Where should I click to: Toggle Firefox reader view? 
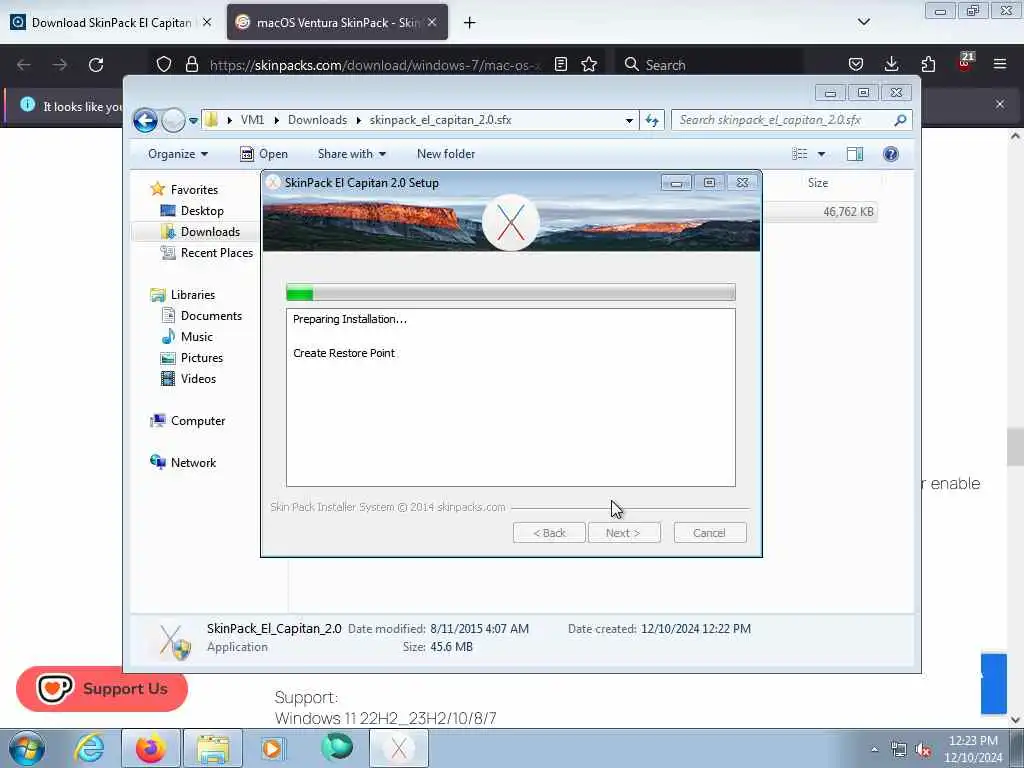point(560,65)
